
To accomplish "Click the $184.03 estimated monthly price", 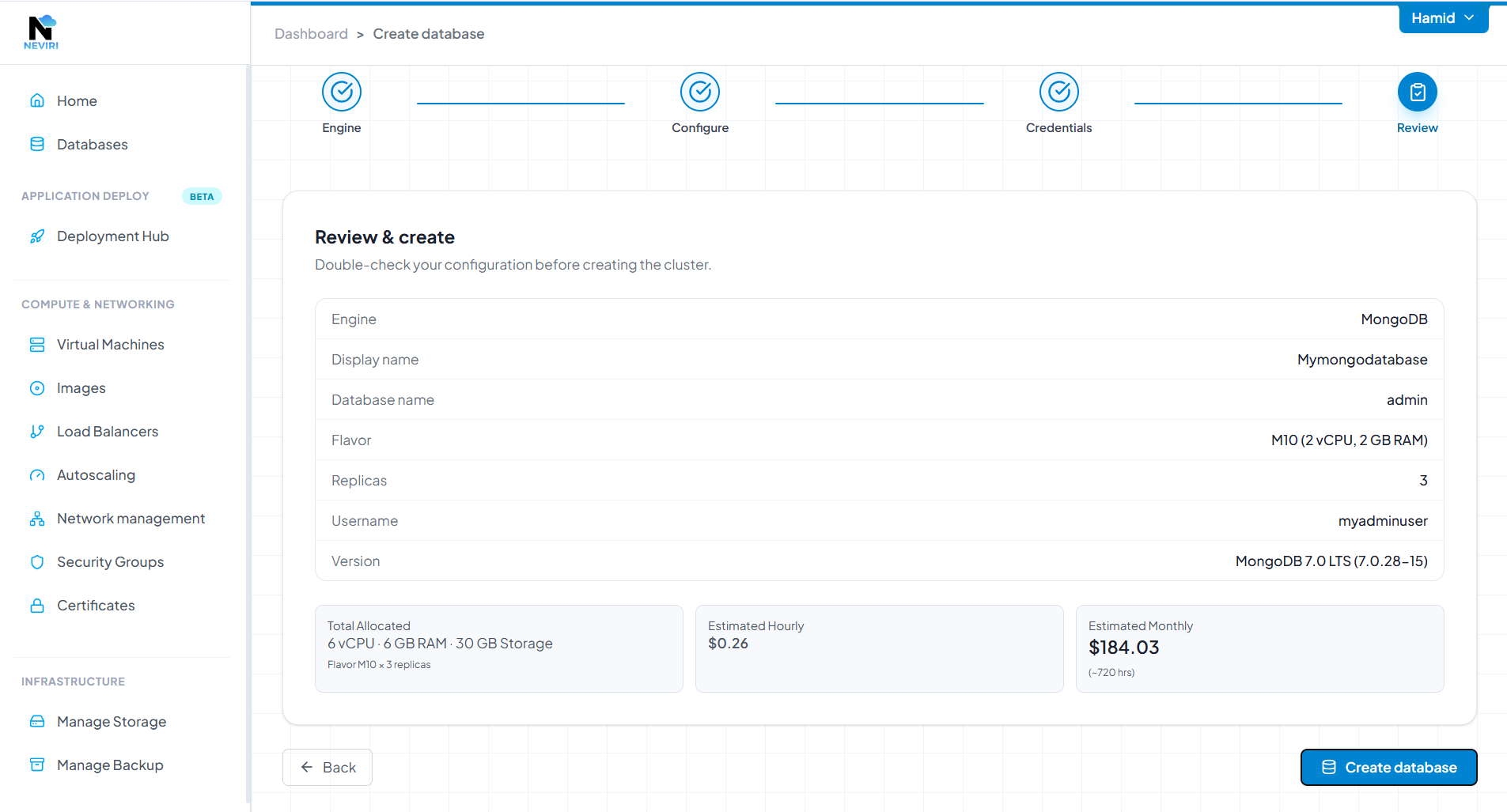I will point(1124,648).
